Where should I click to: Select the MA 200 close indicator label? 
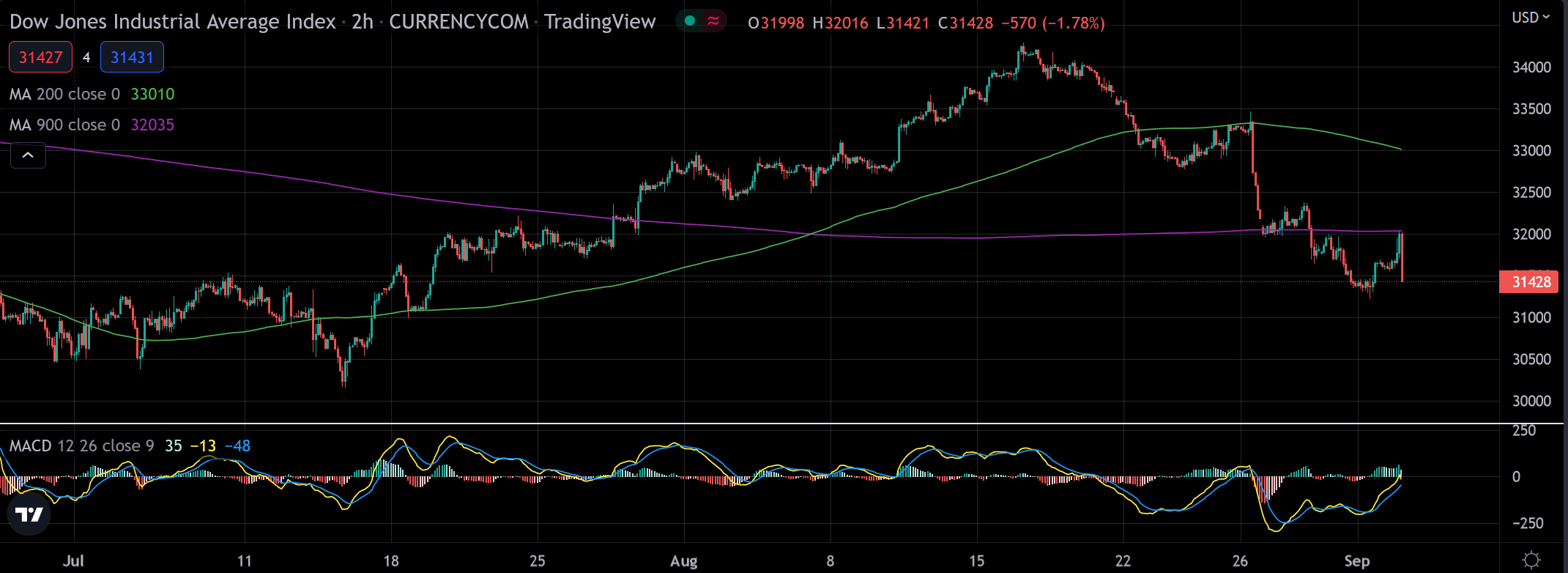(64, 94)
